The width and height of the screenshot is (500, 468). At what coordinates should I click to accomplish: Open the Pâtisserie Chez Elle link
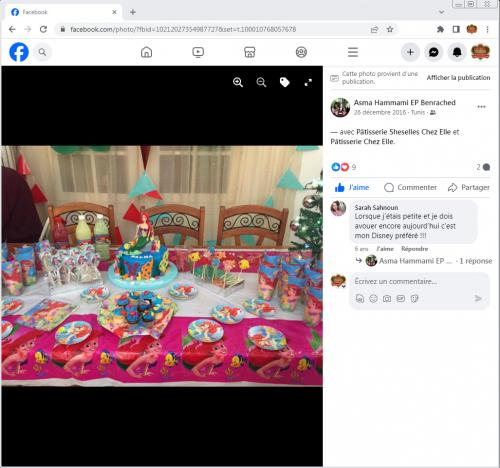(363, 142)
